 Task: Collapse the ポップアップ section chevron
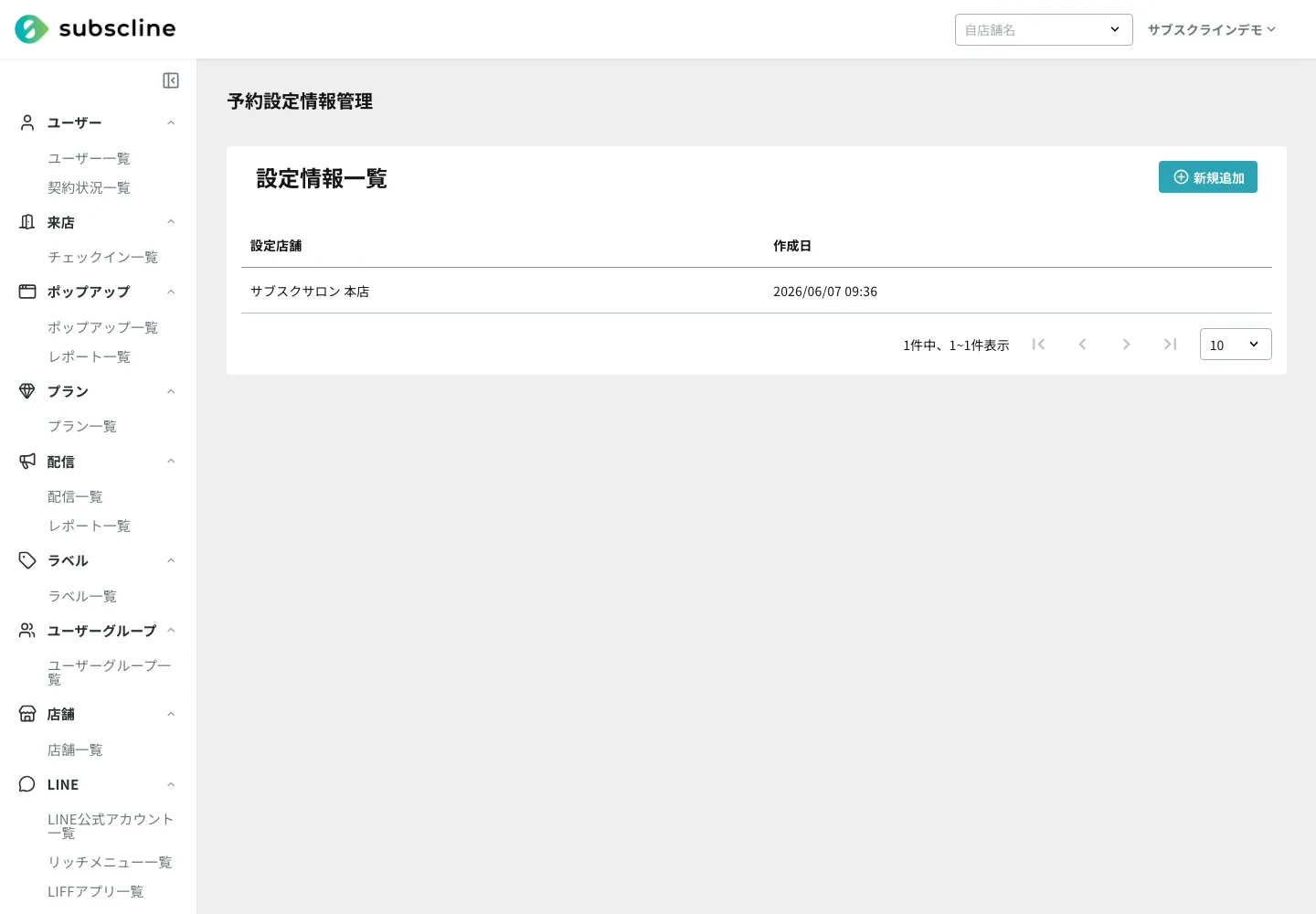point(171,292)
